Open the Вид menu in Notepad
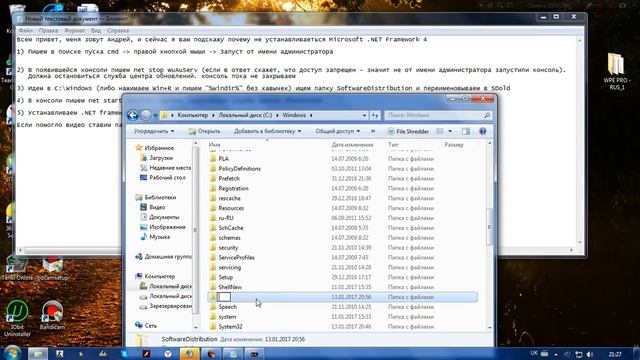This screenshot has width=640, height=360. 96,31
